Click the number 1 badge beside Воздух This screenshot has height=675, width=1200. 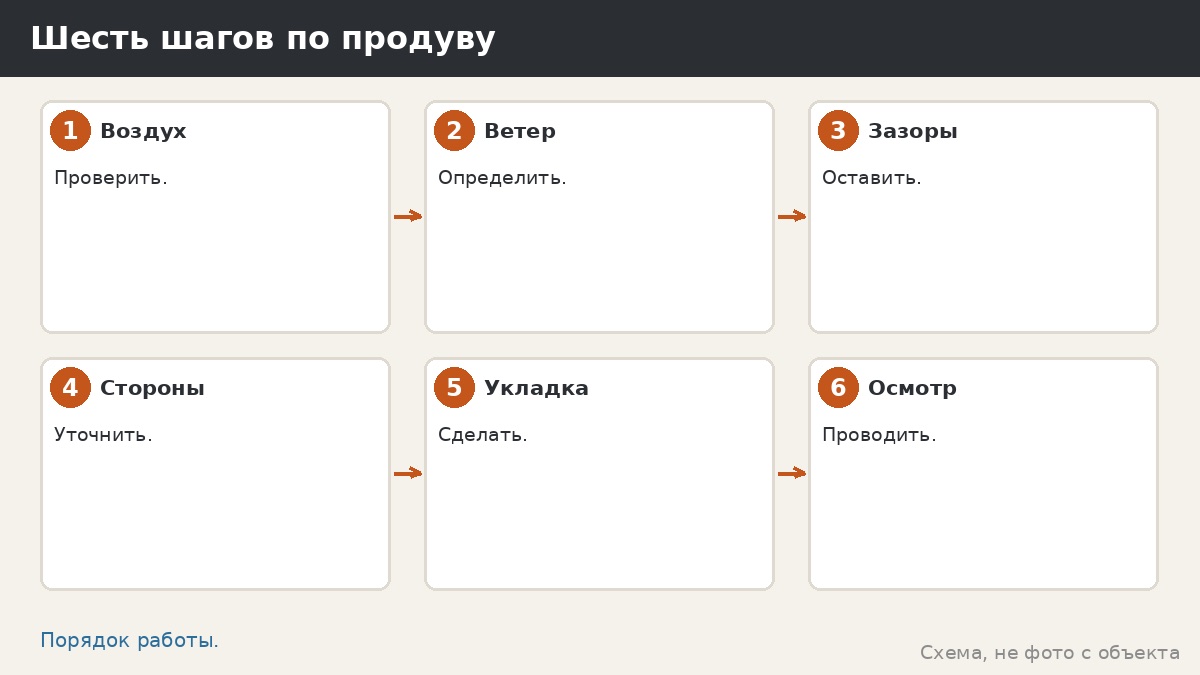(70, 131)
